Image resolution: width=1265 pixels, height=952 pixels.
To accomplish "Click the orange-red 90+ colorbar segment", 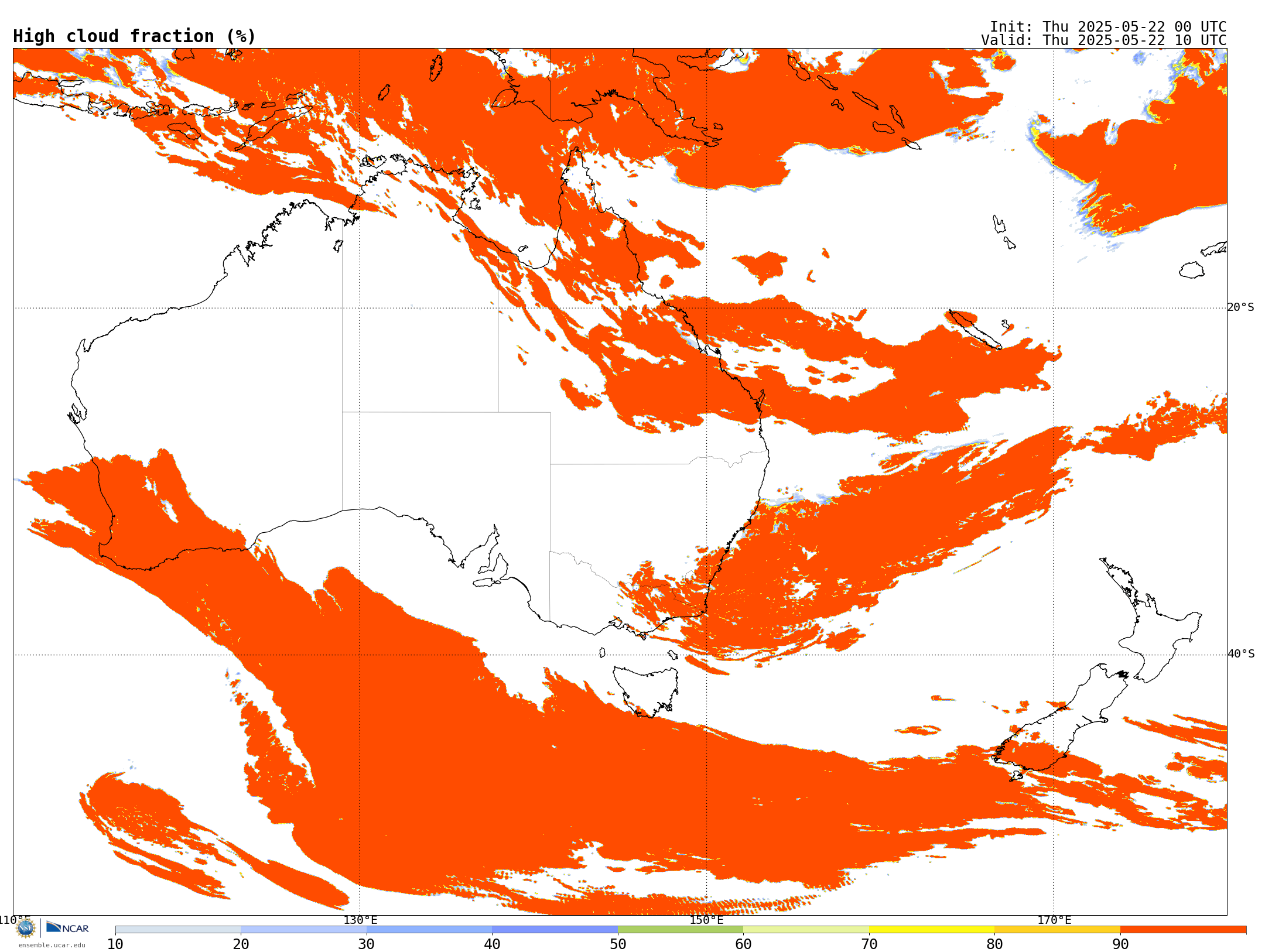I will pyautogui.click(x=1183, y=930).
